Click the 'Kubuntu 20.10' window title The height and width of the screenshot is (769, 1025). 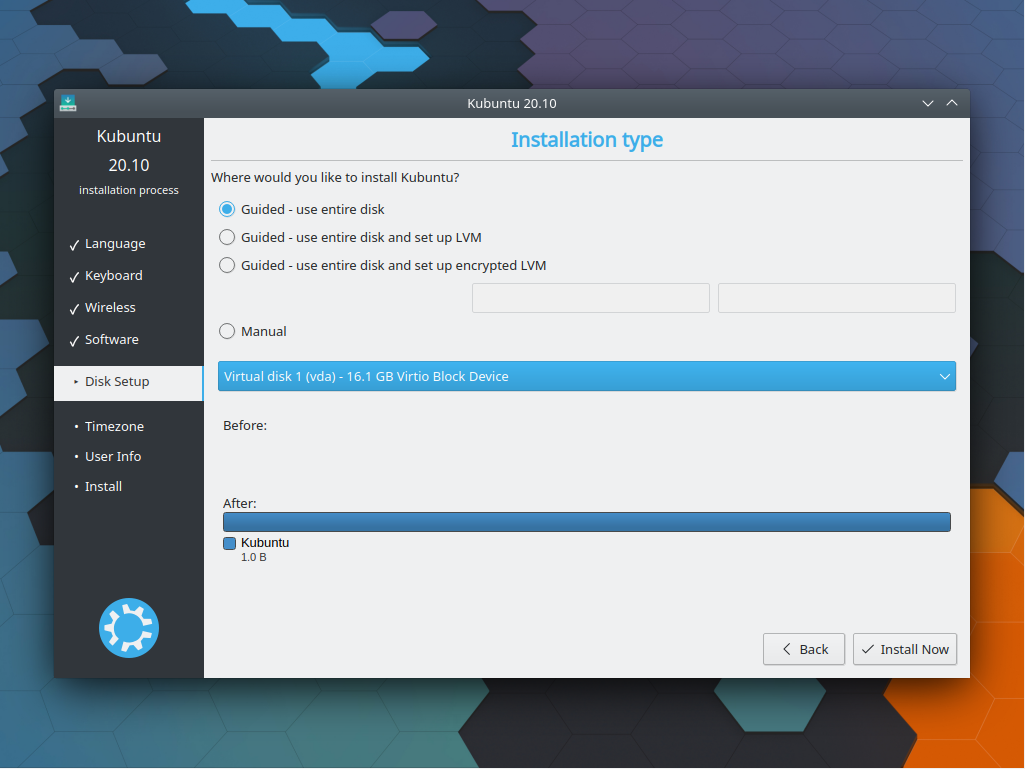(512, 103)
